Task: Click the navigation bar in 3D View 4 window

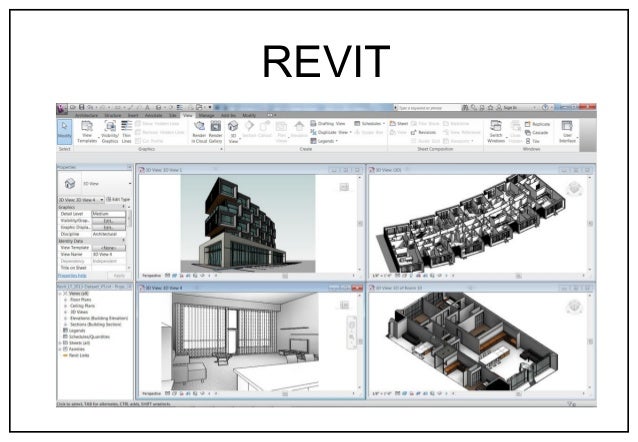Action: 352,332
